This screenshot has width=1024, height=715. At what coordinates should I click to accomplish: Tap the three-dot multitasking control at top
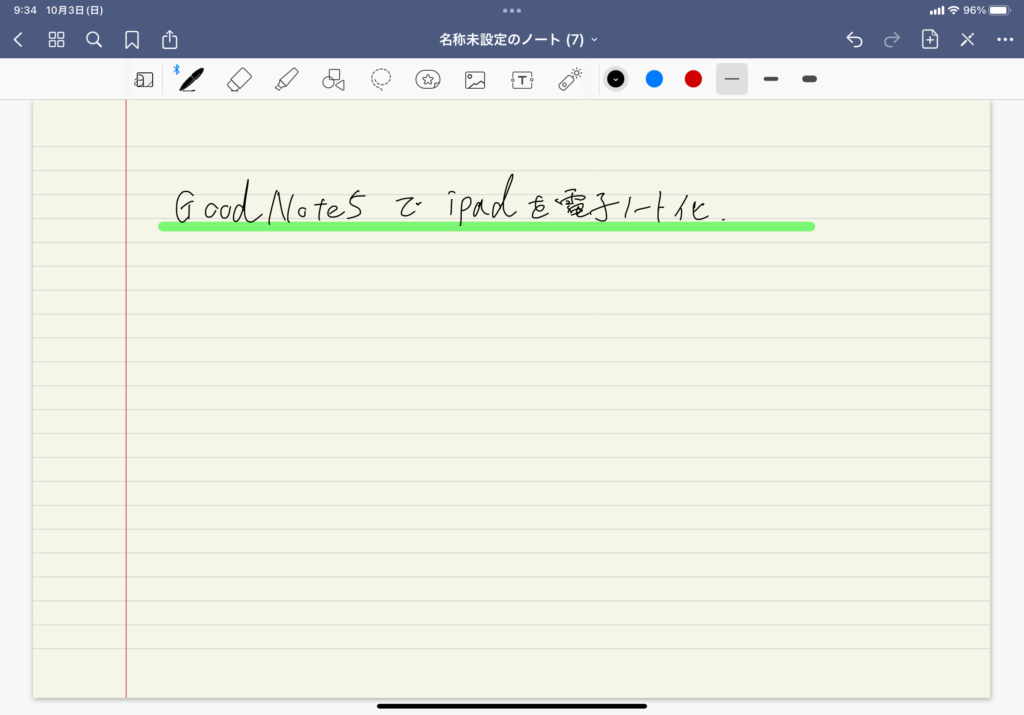tap(512, 10)
